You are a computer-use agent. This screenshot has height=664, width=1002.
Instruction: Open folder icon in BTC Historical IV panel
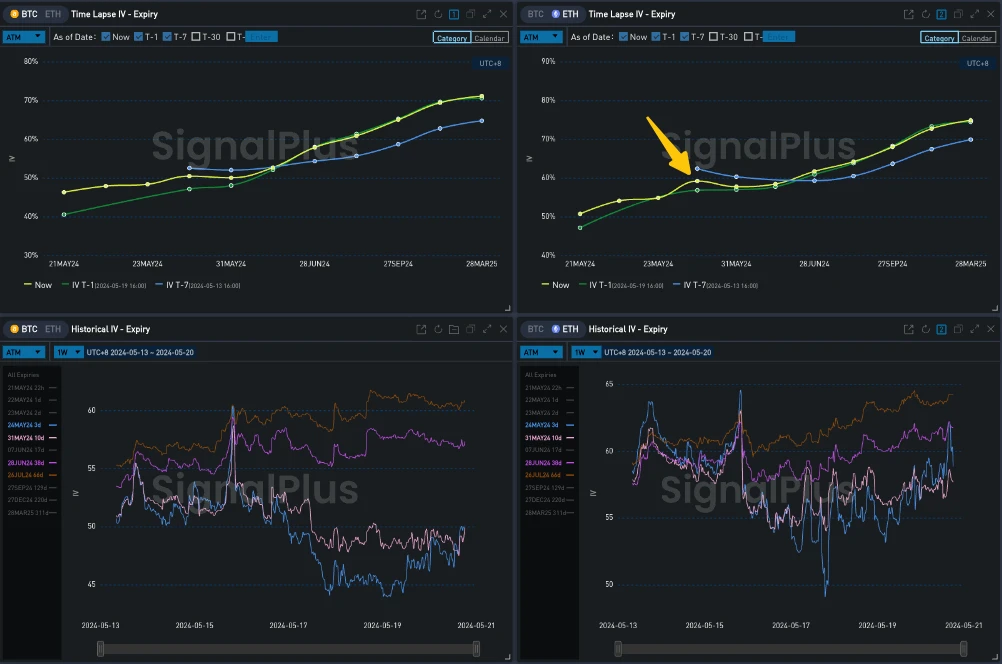pyautogui.click(x=454, y=329)
